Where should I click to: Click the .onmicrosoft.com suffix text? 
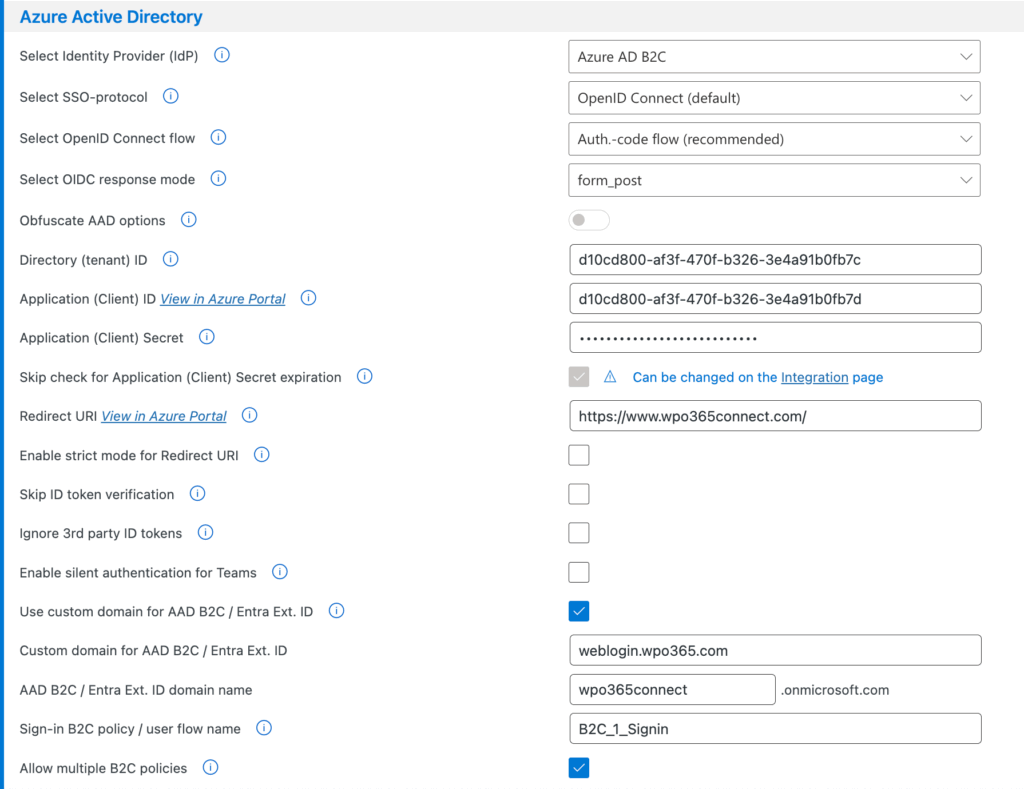(x=835, y=690)
